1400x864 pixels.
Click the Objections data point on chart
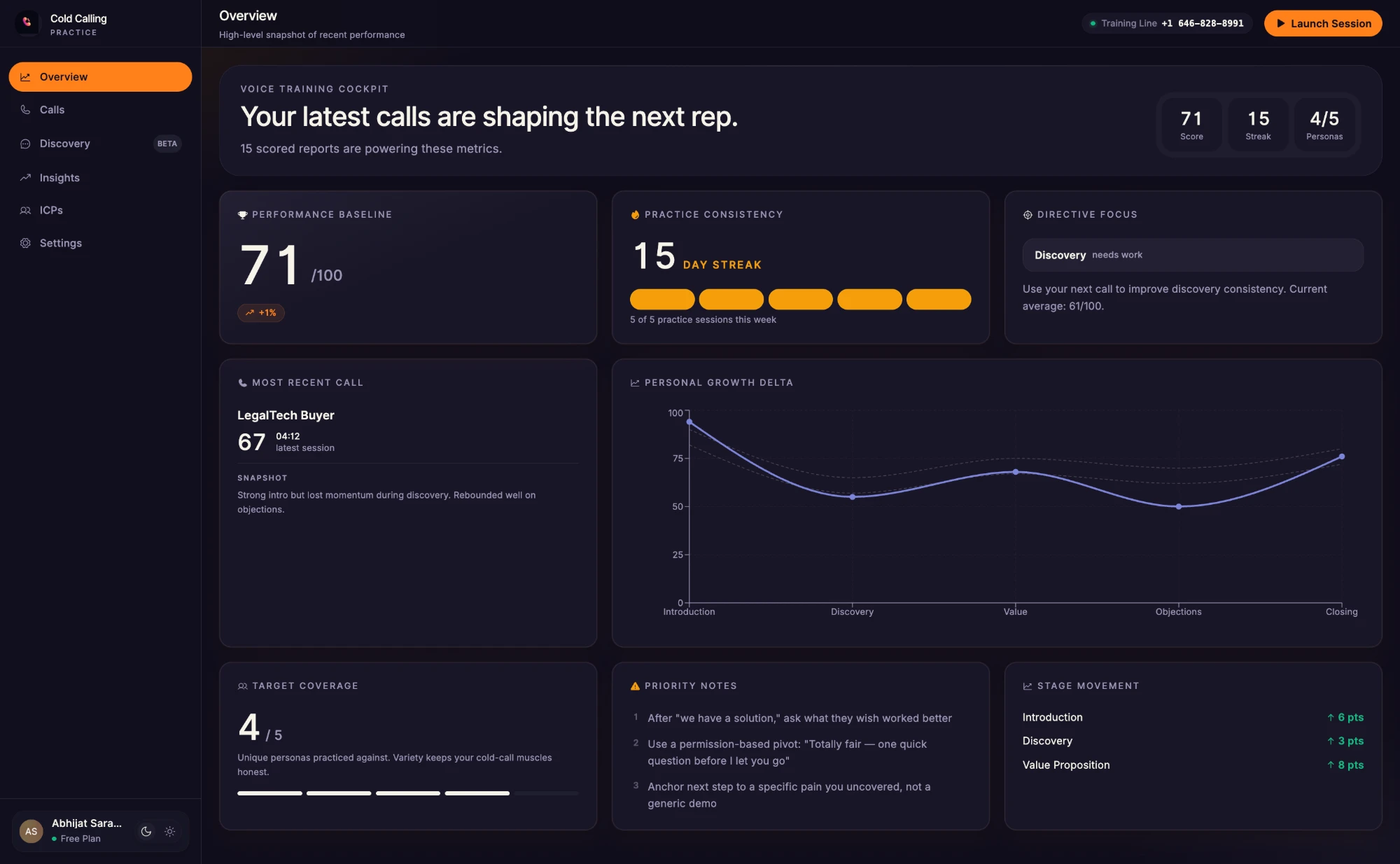pyautogui.click(x=1179, y=506)
